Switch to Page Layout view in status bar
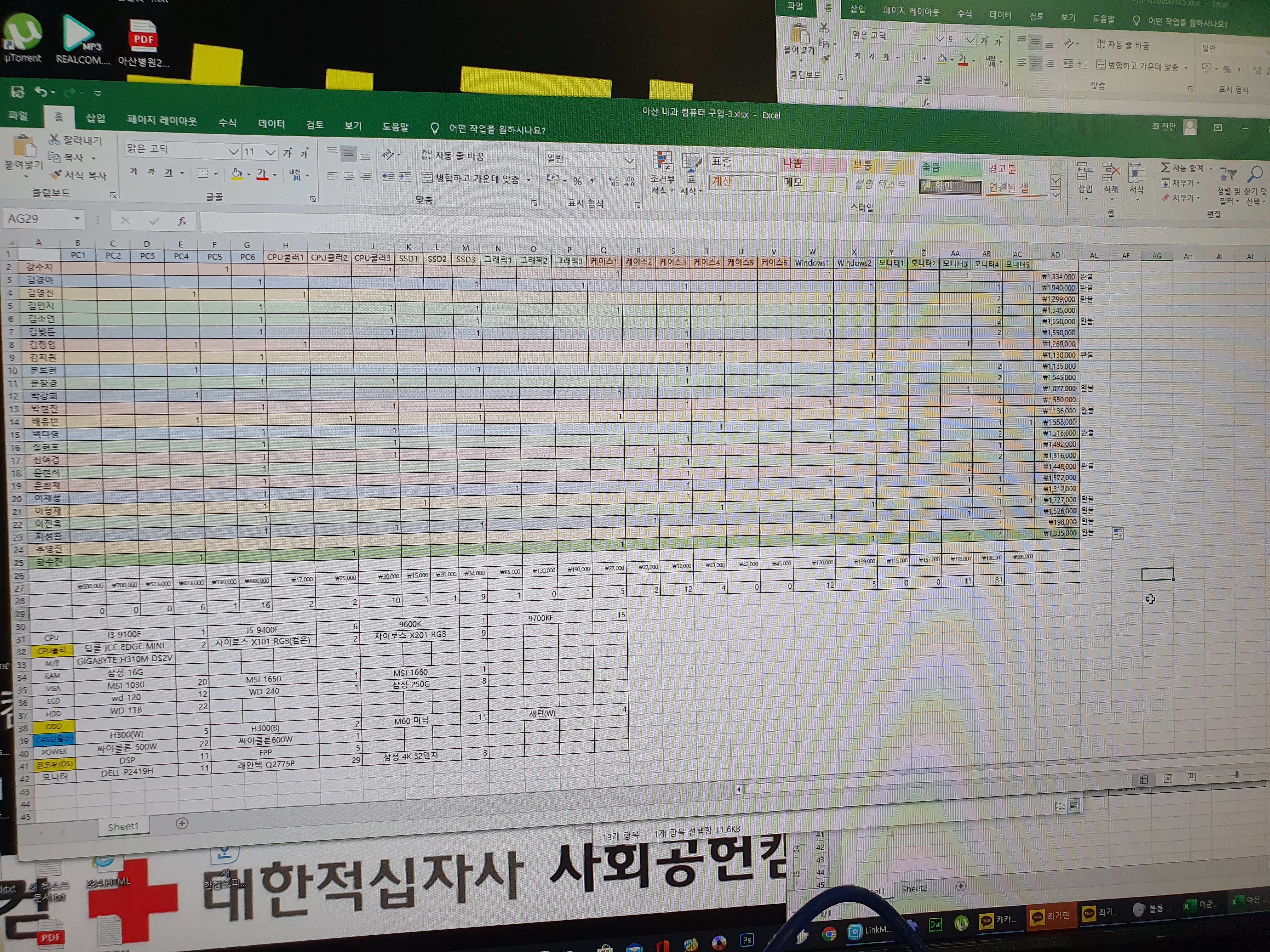Screen dimensions: 1270x952 1167,778
